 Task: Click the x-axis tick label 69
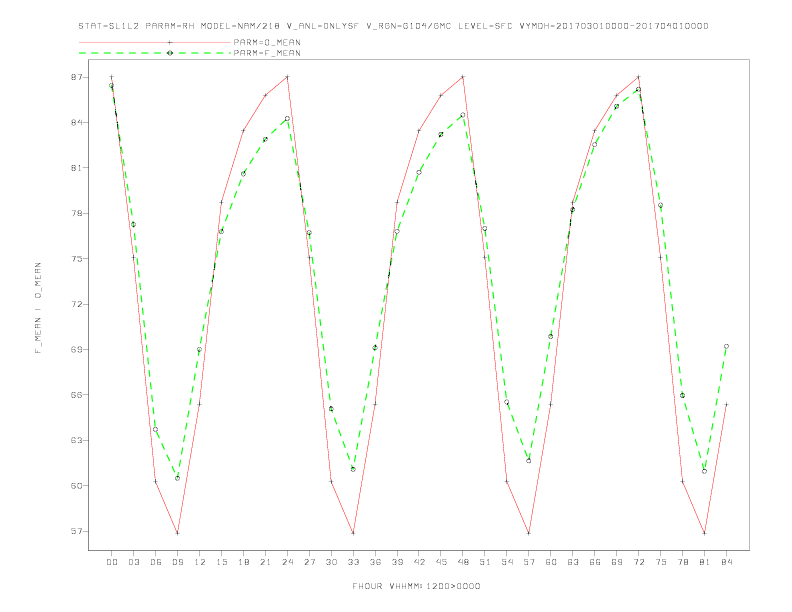(617, 562)
